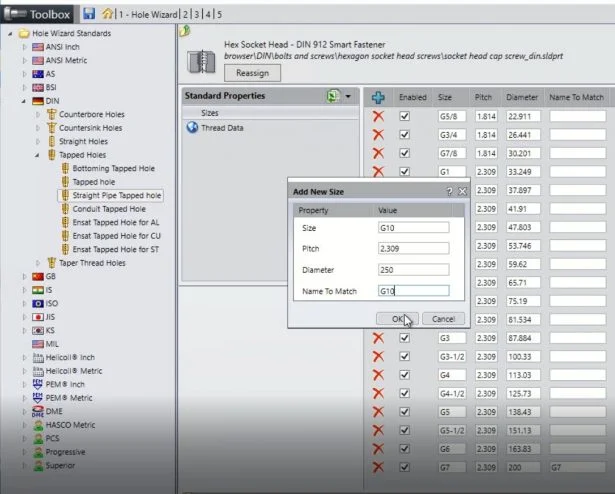The image size is (615, 494).
Task: Select Bottoming Tapped Hole in tree
Action: point(112,169)
